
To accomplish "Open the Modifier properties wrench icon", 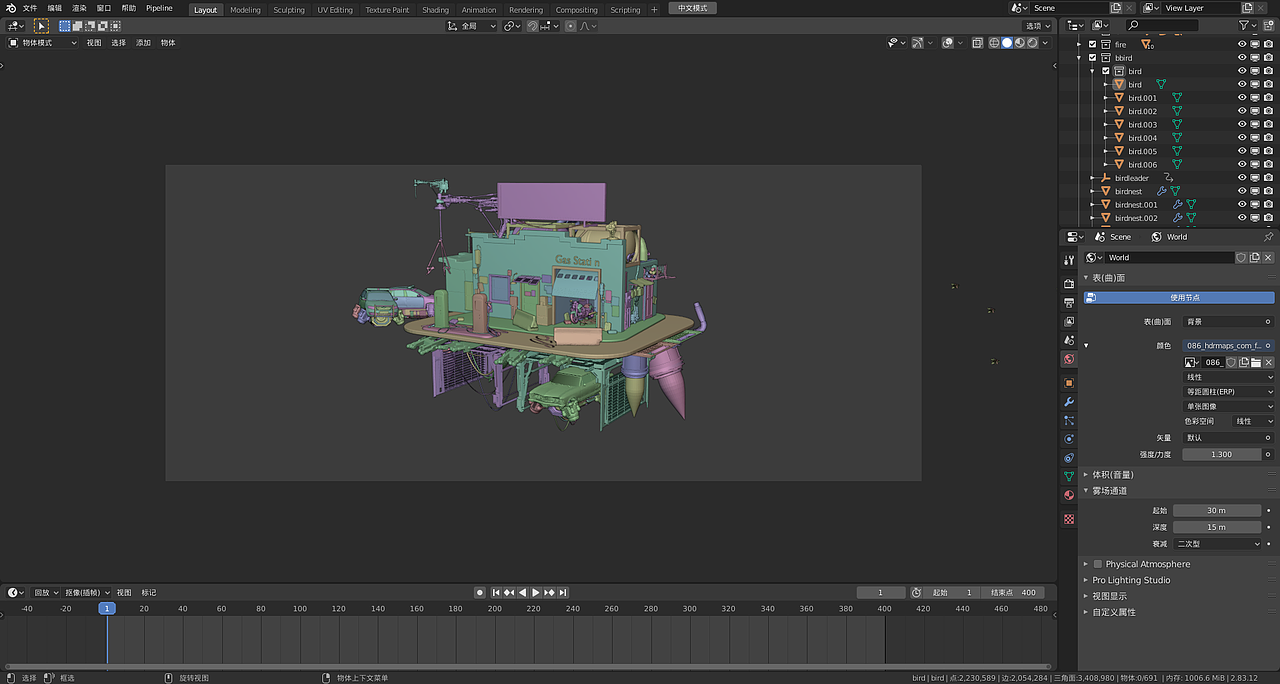I will click(x=1069, y=402).
